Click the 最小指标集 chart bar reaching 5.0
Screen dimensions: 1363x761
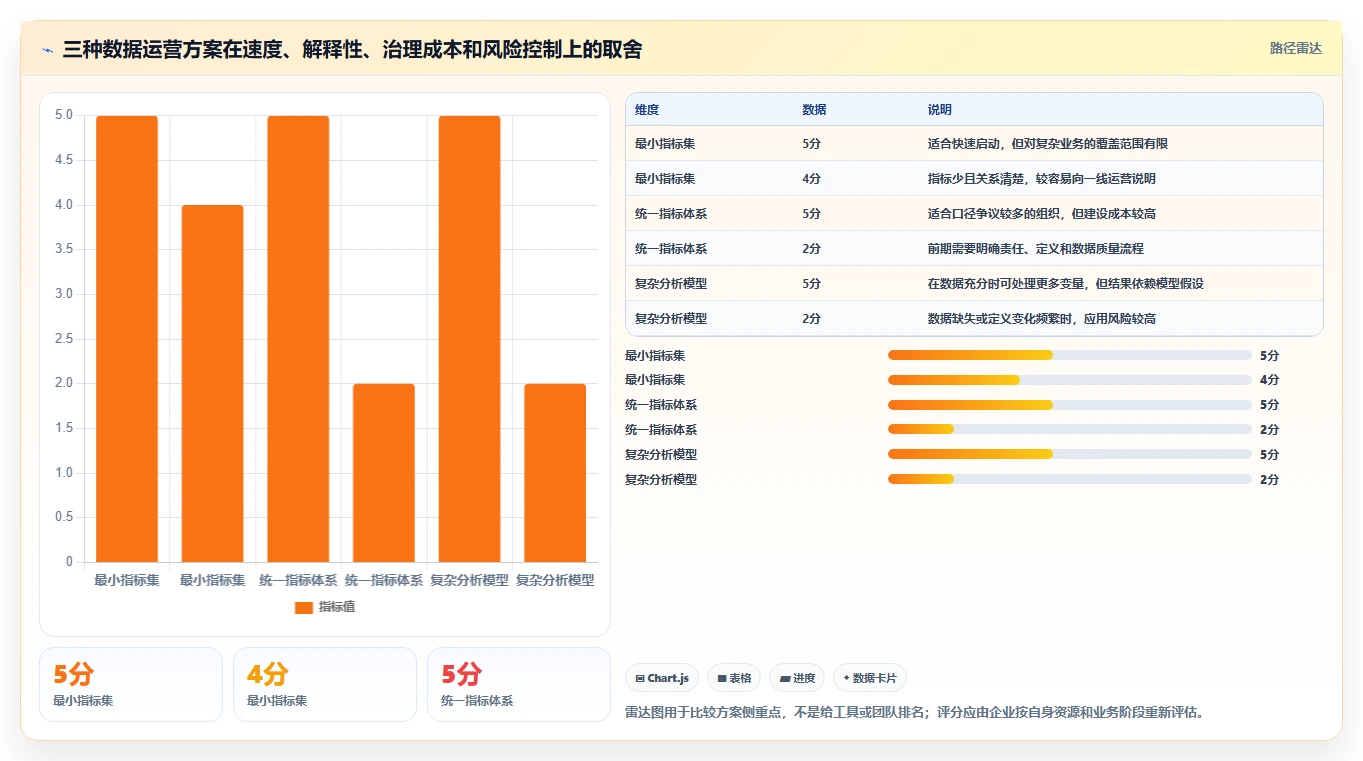(127, 339)
